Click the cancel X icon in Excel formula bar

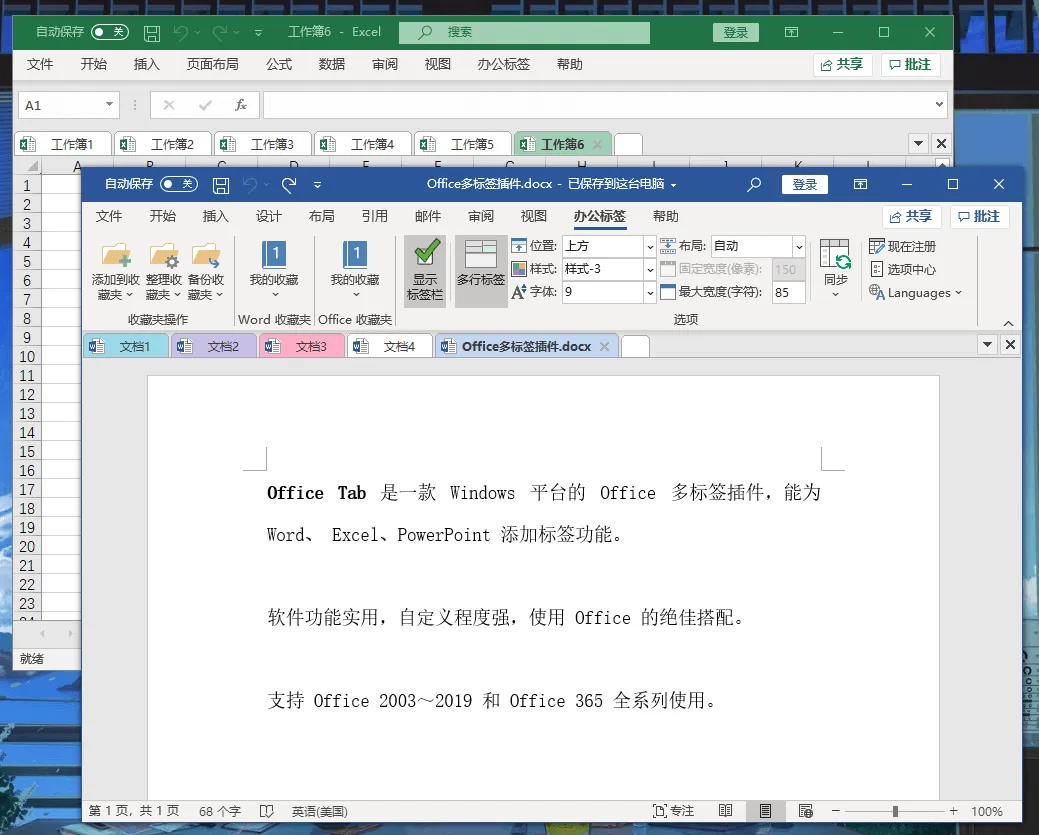click(169, 105)
